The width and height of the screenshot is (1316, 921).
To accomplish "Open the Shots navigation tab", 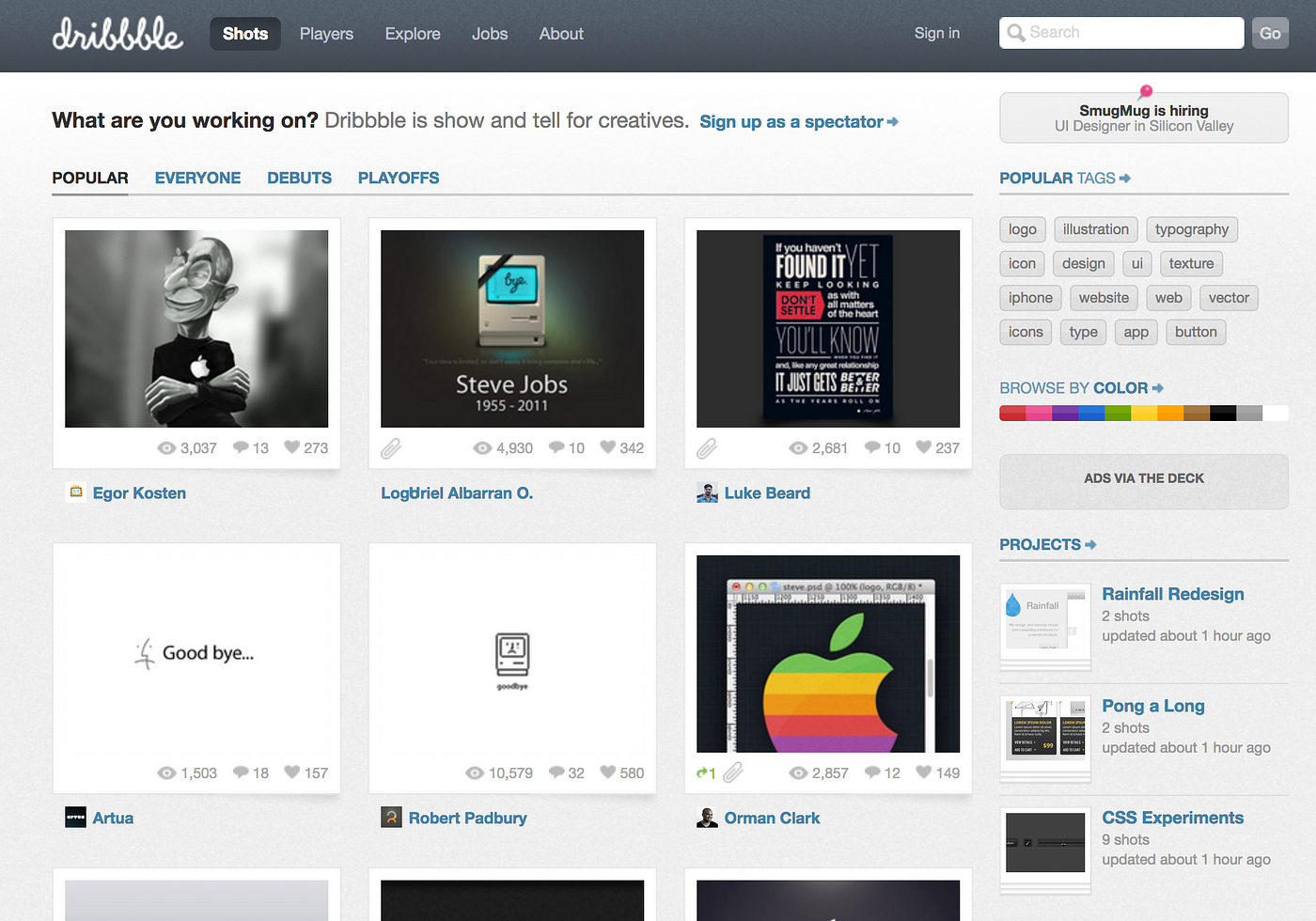I will click(x=245, y=34).
